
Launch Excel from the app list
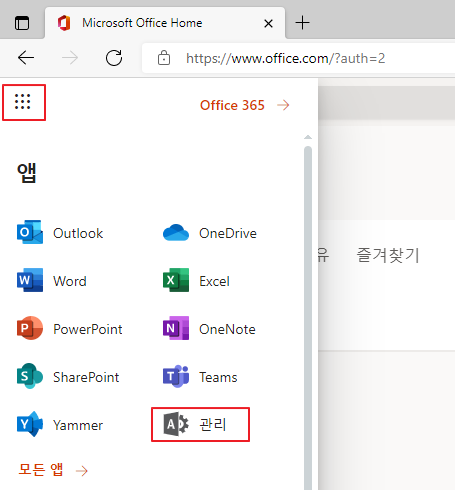pyautogui.click(x=196, y=281)
